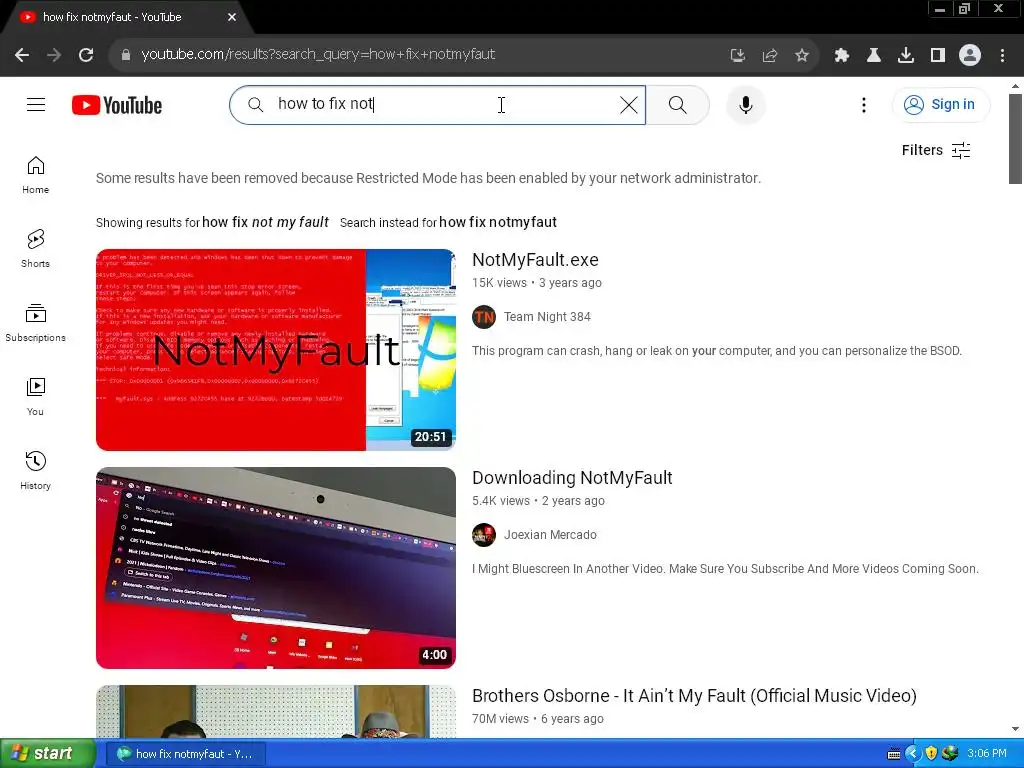Click the page vertical scrollbar thumb

click(1015, 138)
